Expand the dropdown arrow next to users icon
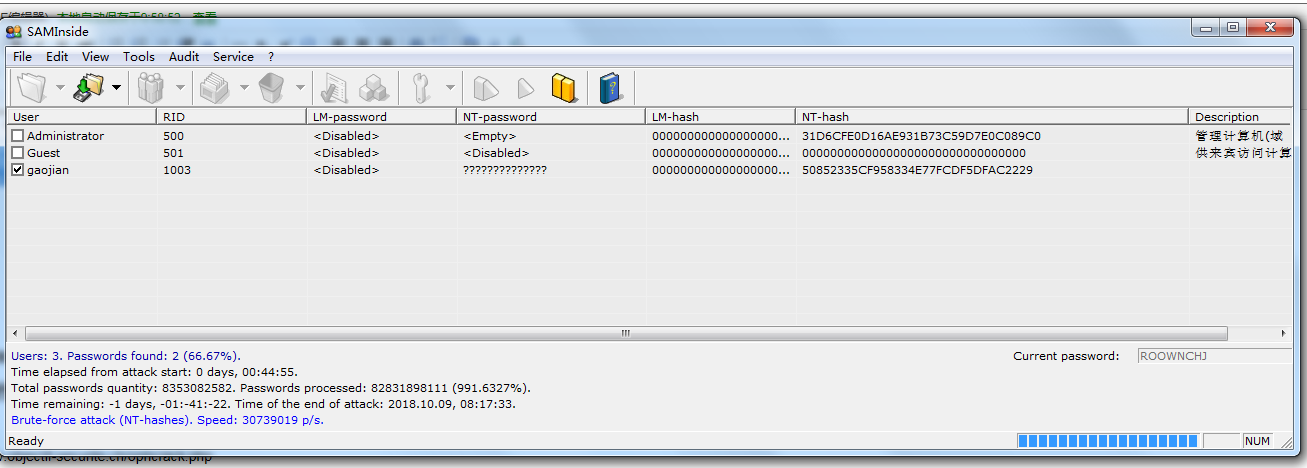The image size is (1307, 468). [180, 88]
